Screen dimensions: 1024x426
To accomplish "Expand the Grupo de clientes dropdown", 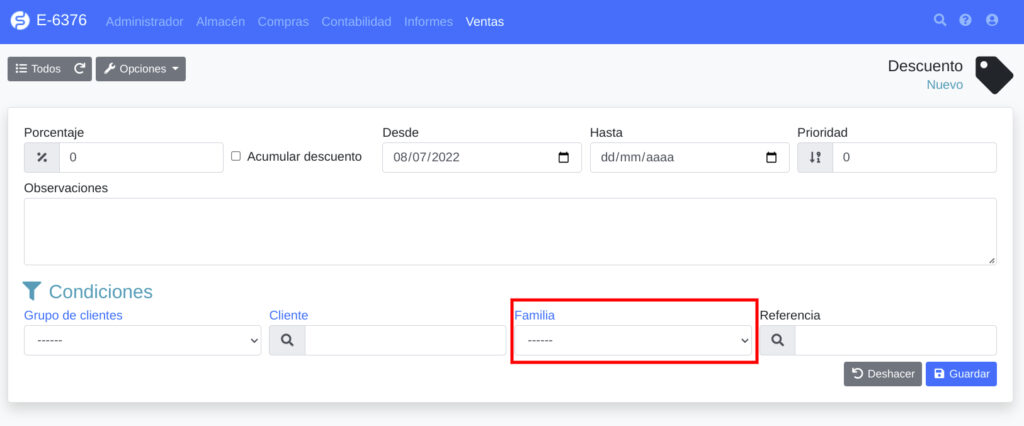I will click(142, 341).
